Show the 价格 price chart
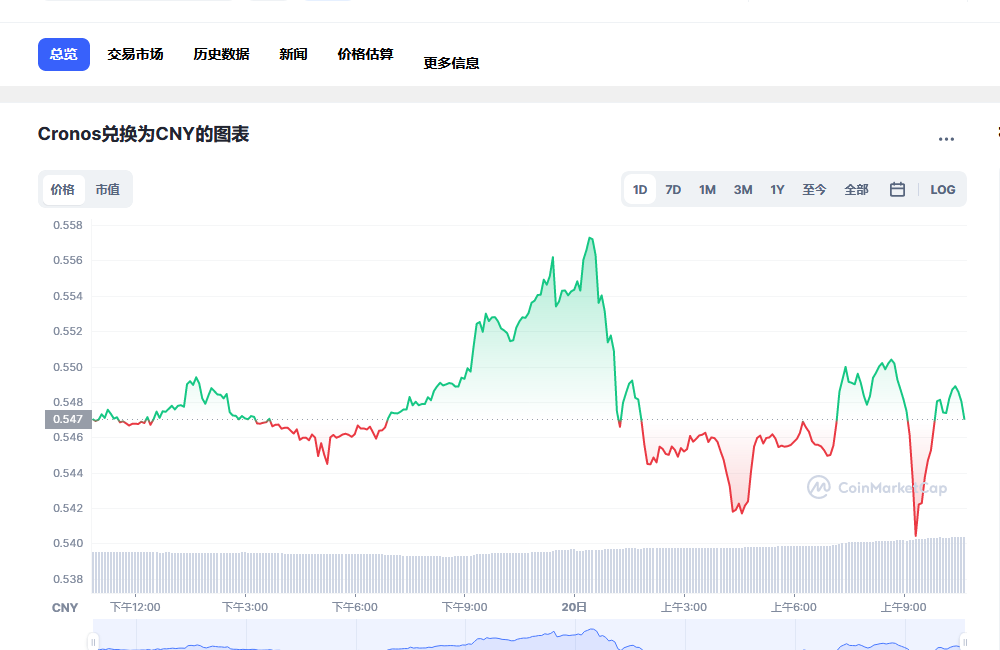Viewport: 1000px width, 650px height. [x=62, y=189]
